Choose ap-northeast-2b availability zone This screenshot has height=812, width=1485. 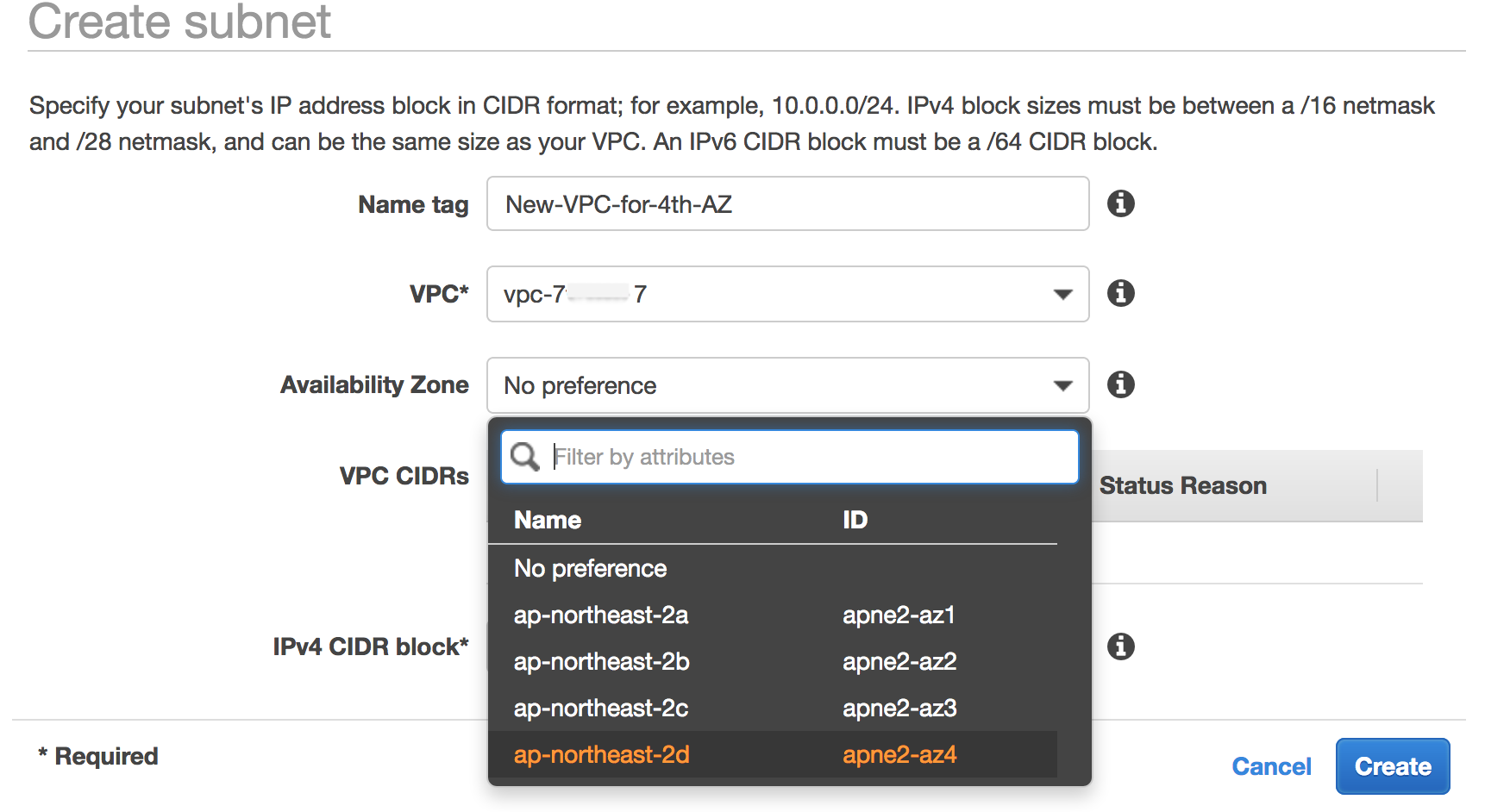pyautogui.click(x=773, y=661)
